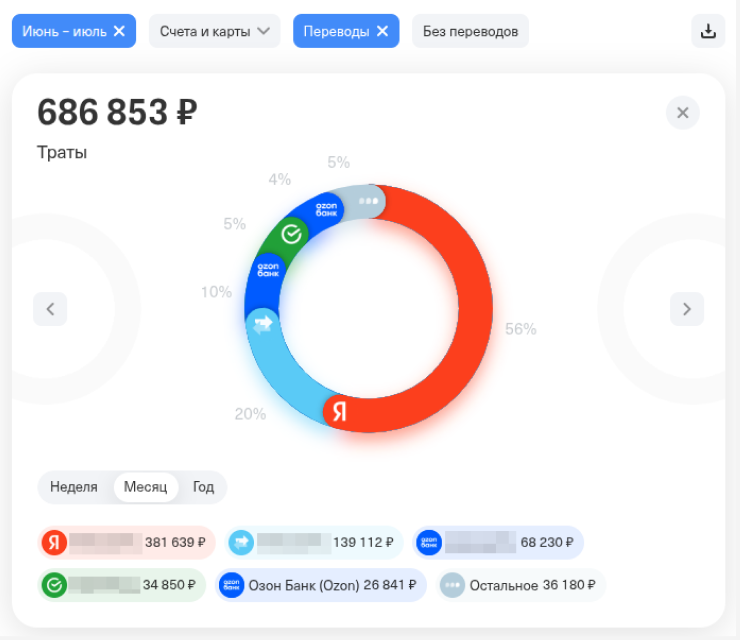Click the red 56% chart segment
Viewport: 740px width, 640px height.
[x=473, y=307]
